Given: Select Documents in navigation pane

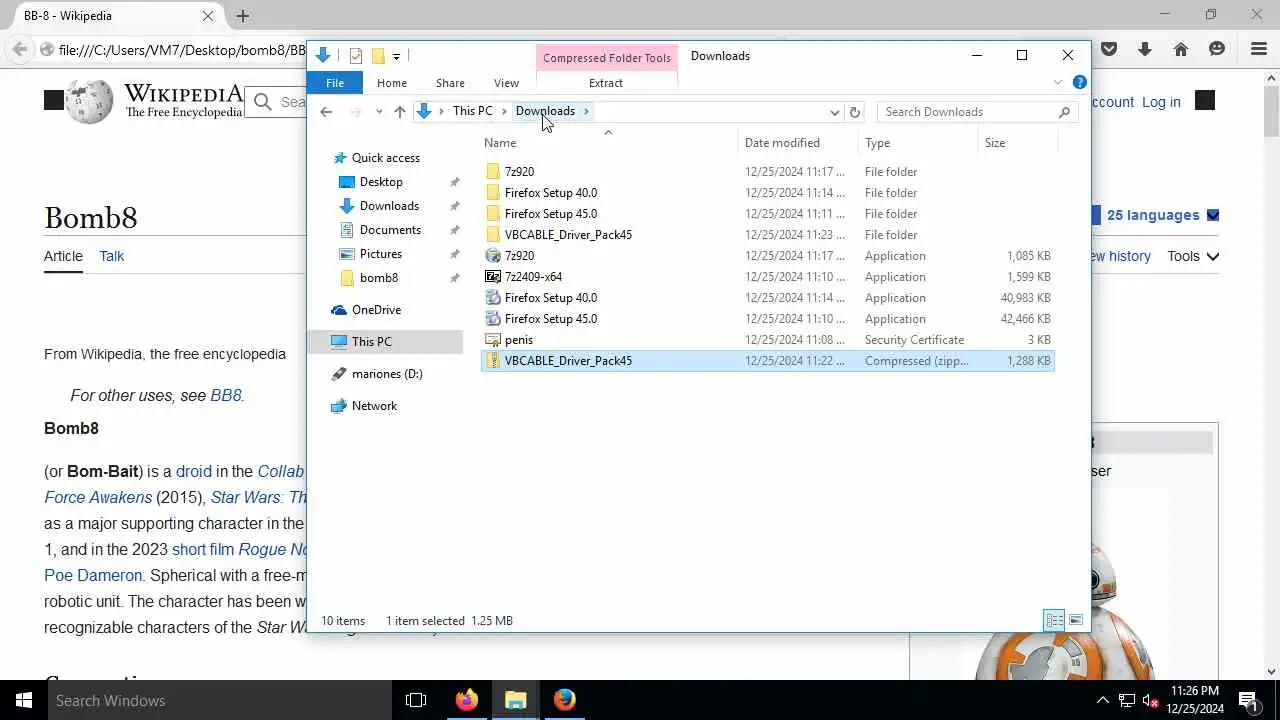Looking at the screenshot, I should [390, 230].
